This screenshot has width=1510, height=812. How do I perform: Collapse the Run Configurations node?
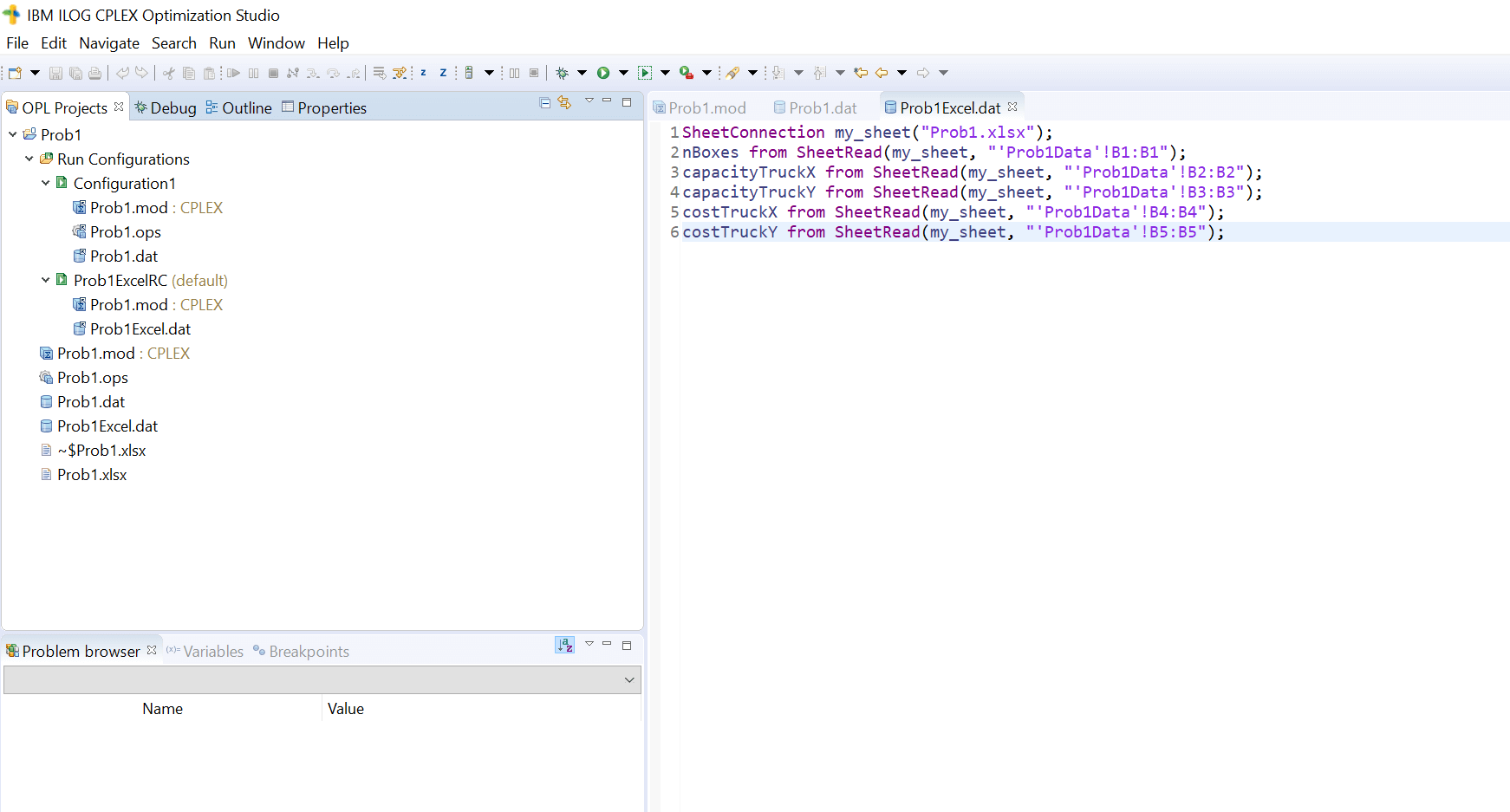click(29, 159)
